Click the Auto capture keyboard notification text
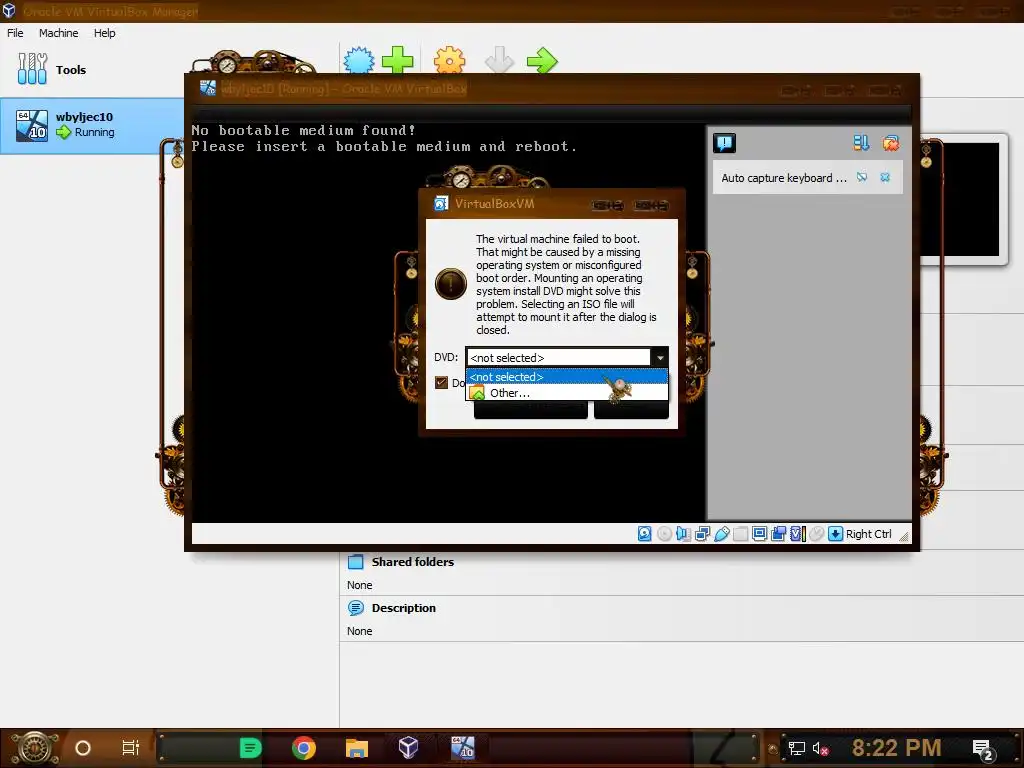Screen dimensions: 1024x768 click(x=784, y=178)
